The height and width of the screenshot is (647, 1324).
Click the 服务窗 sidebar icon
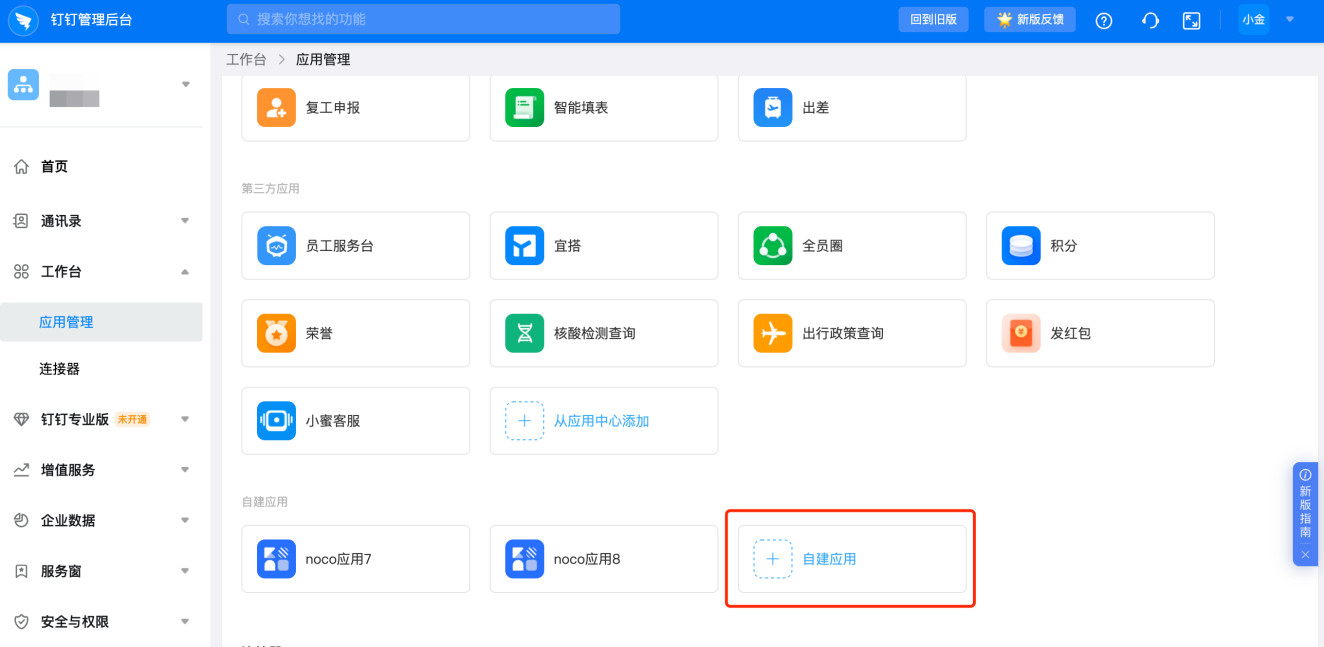click(21, 571)
